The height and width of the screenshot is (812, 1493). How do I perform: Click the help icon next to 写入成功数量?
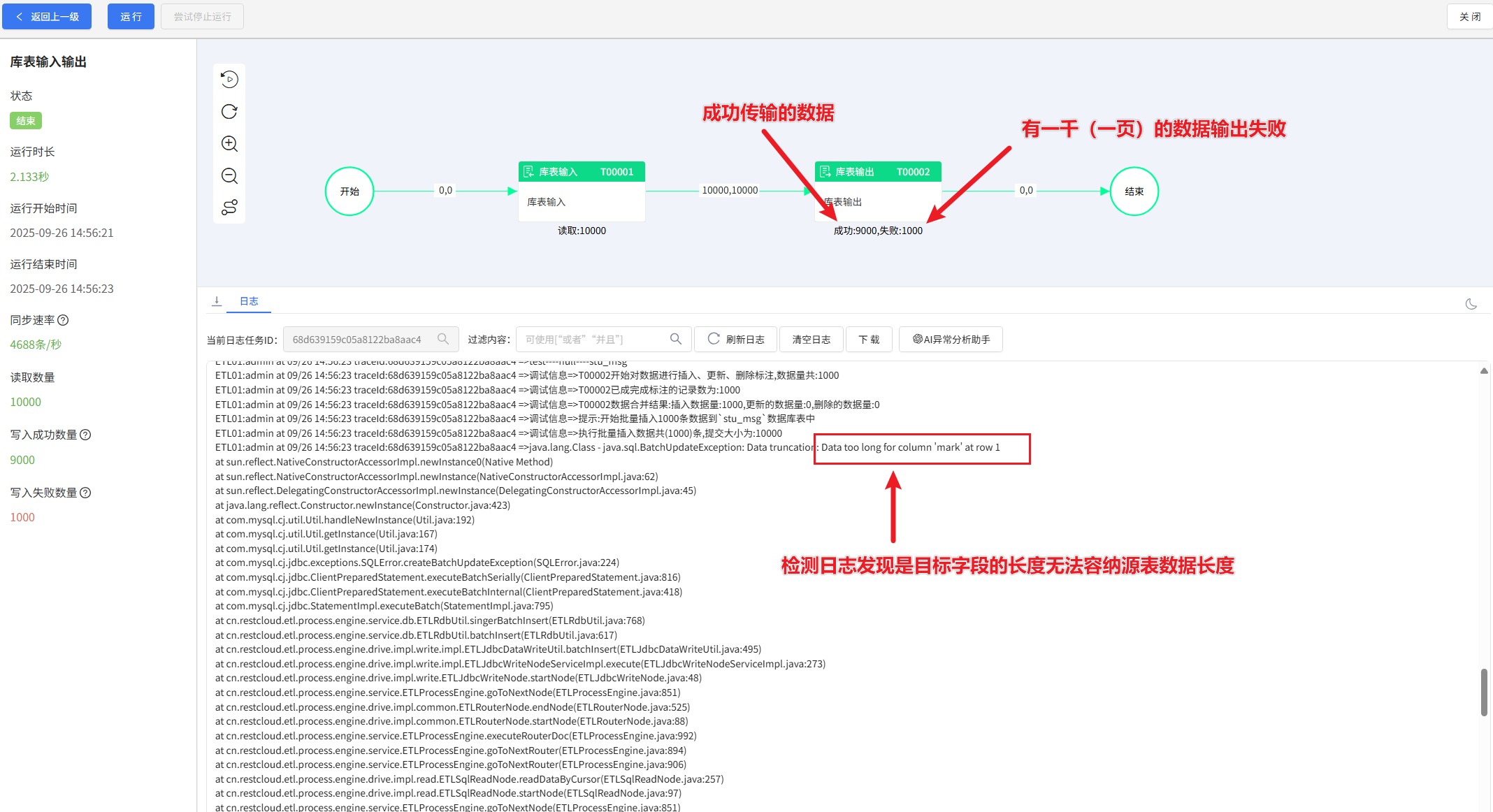(x=85, y=435)
